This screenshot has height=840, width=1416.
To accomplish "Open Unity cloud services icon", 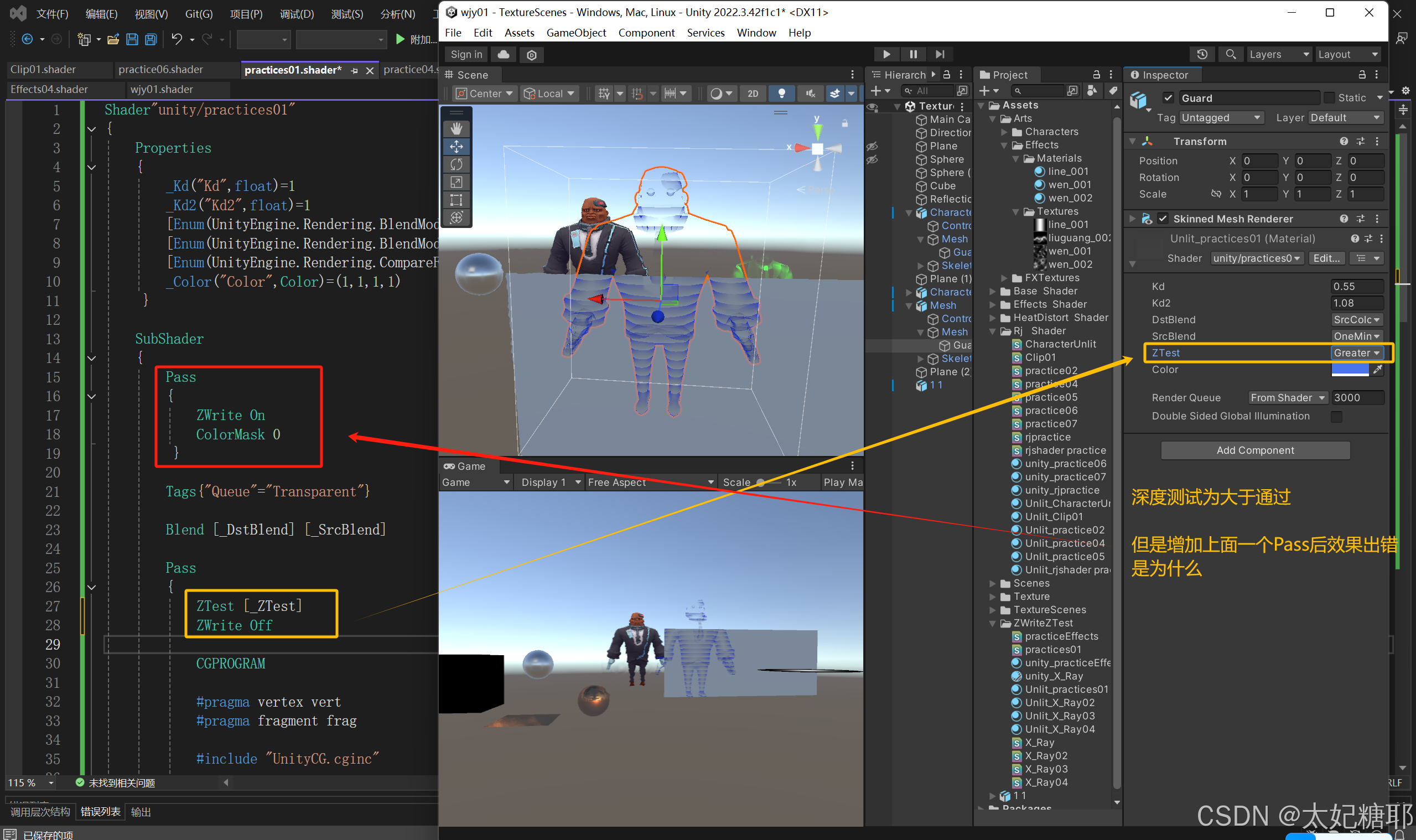I will coord(503,54).
